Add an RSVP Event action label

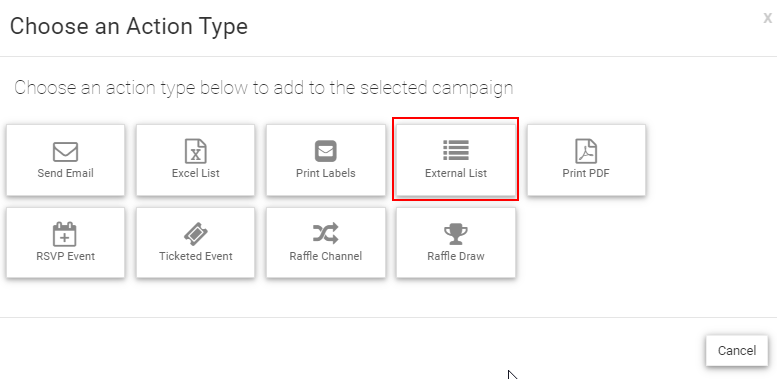[65, 256]
